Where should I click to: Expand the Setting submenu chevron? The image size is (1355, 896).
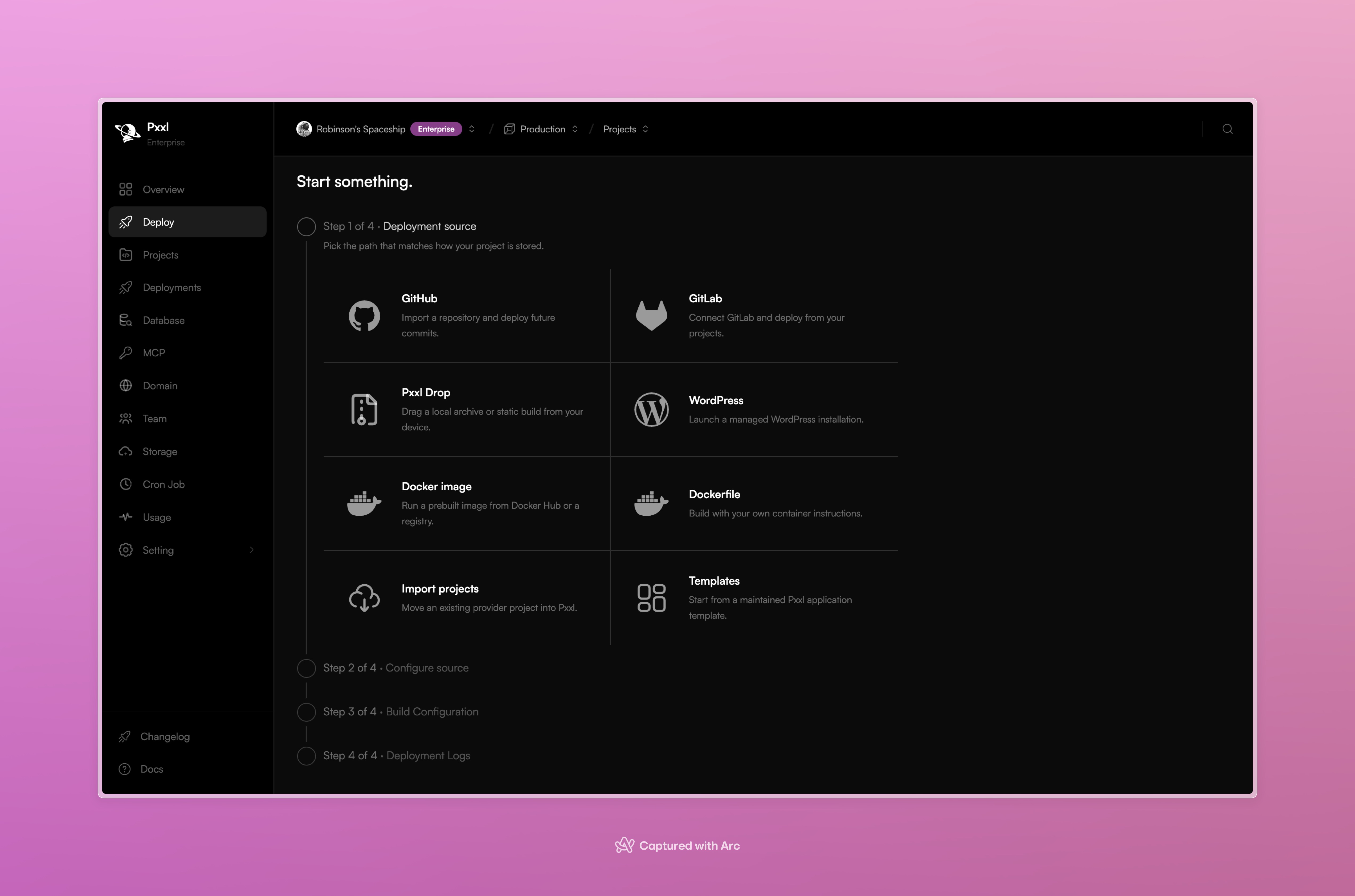click(x=252, y=550)
